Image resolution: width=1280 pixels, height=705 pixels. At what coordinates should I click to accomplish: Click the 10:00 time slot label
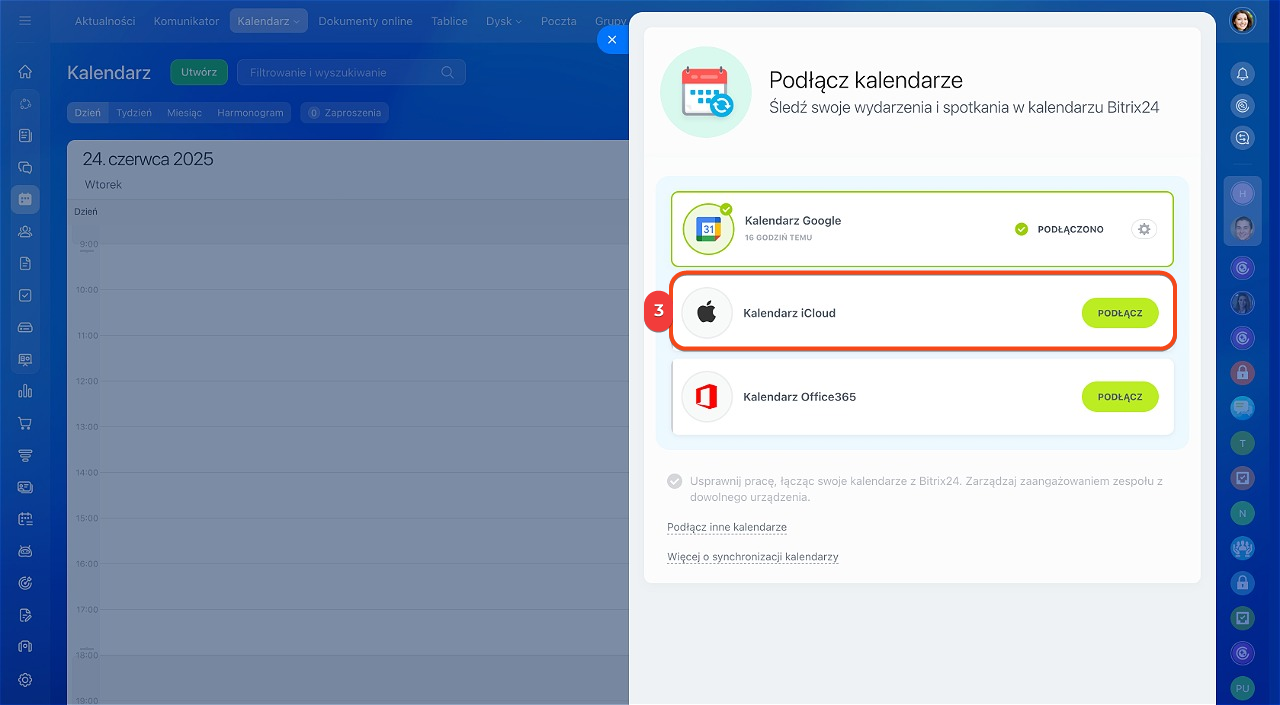[x=88, y=290]
